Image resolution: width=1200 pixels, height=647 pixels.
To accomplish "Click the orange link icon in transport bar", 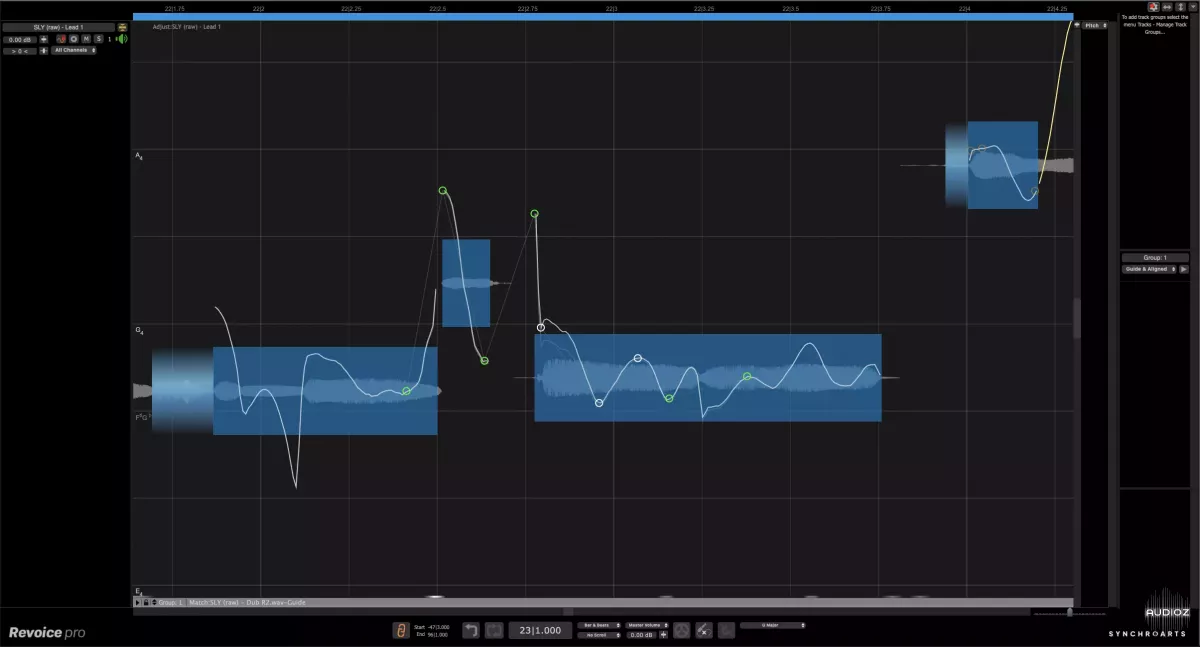I will pos(400,630).
